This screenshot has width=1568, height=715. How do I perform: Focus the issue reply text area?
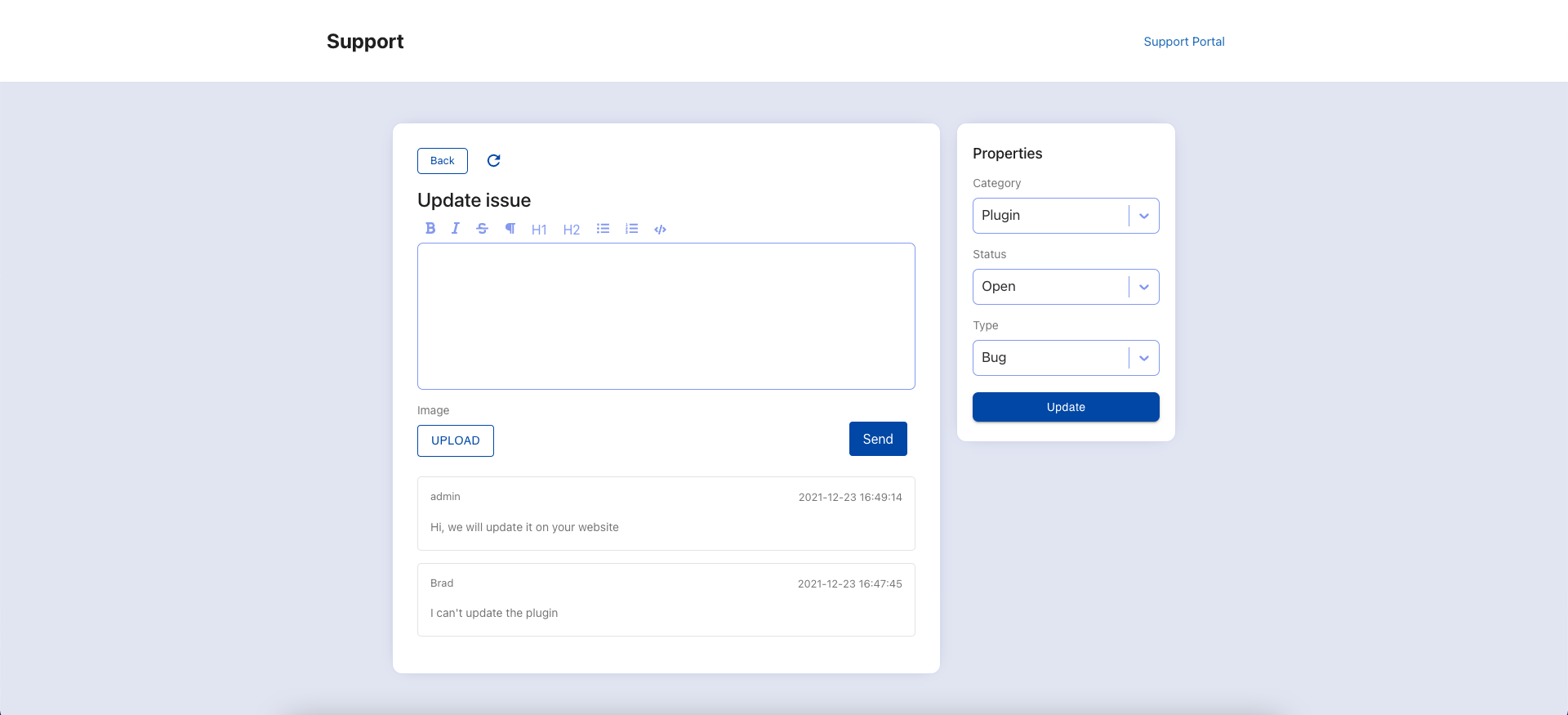coord(666,316)
